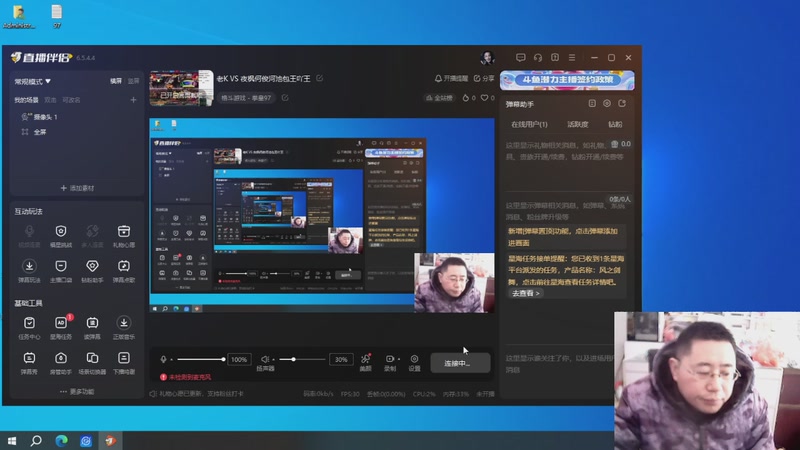Screen dimensions: 800x450
Task: Select the 全屏 source
Action: 34,132
